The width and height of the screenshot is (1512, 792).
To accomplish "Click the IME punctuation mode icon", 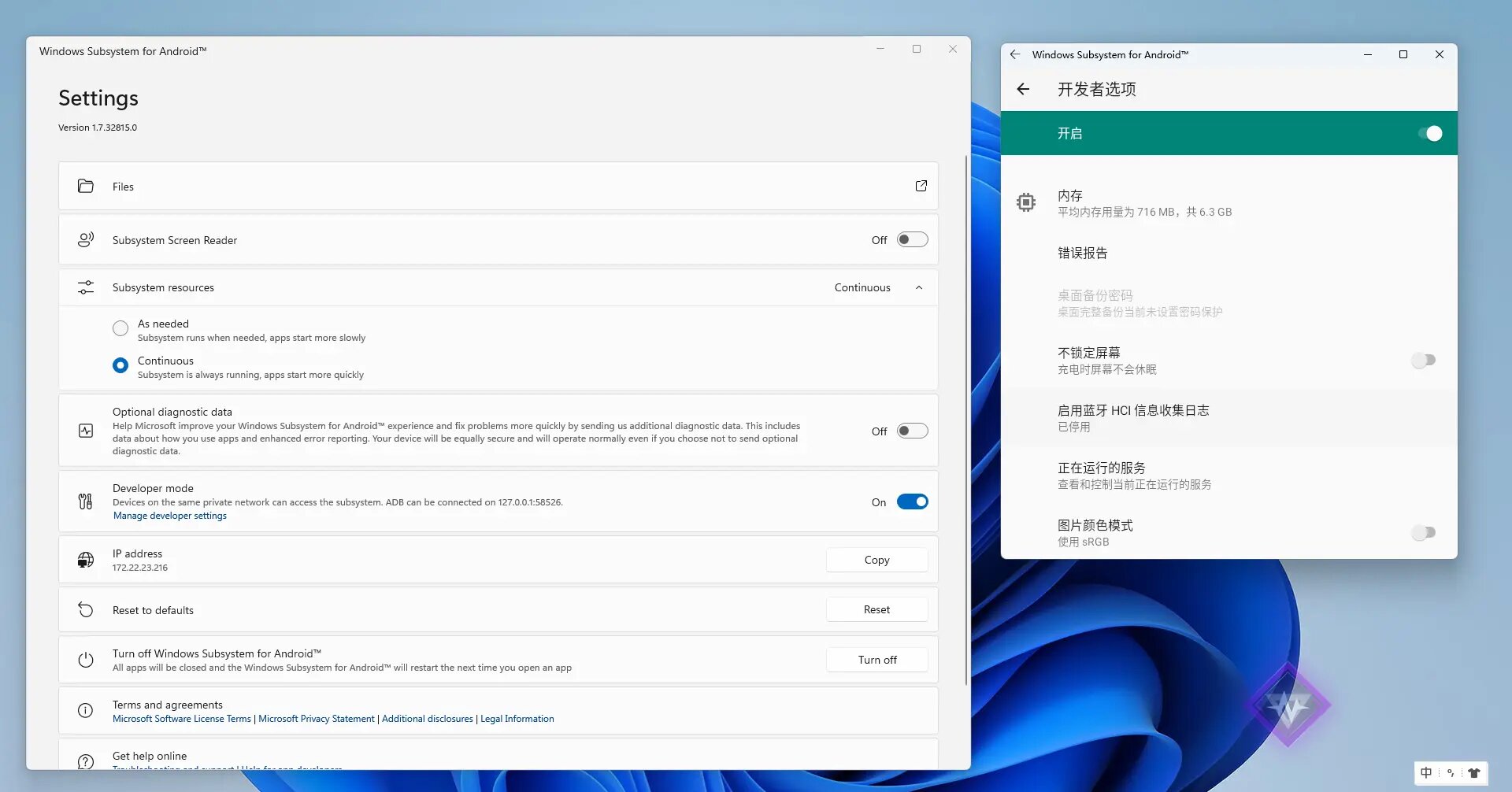I will (1451, 773).
